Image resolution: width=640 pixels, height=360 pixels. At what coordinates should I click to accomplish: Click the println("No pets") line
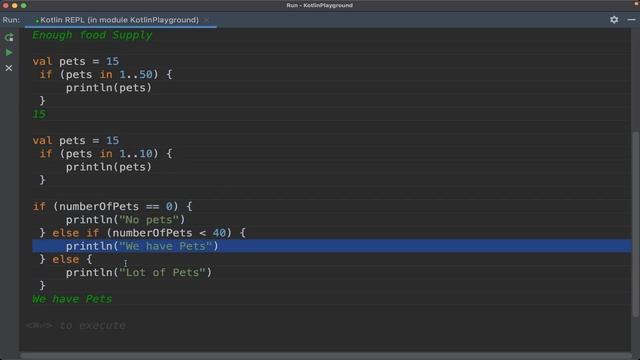(x=125, y=220)
